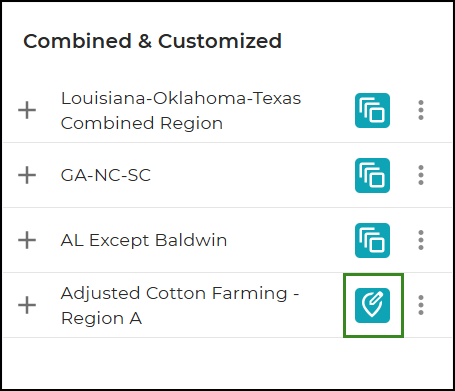Click the GA-NC-SC combined region icon
The width and height of the screenshot is (455, 391).
(x=372, y=175)
